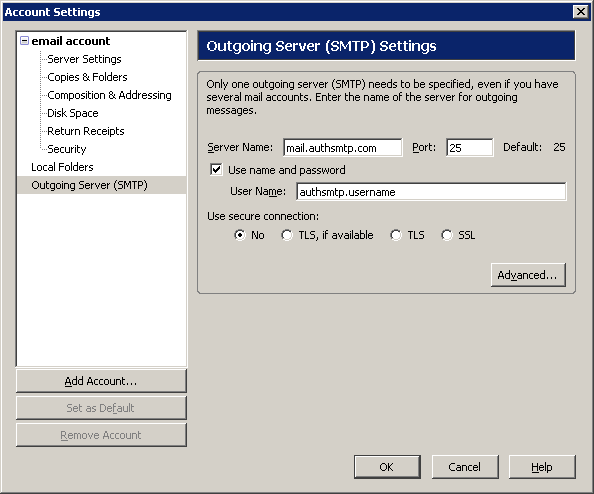The height and width of the screenshot is (494, 594).
Task: Click the Default: 25 port label
Action: point(534,147)
